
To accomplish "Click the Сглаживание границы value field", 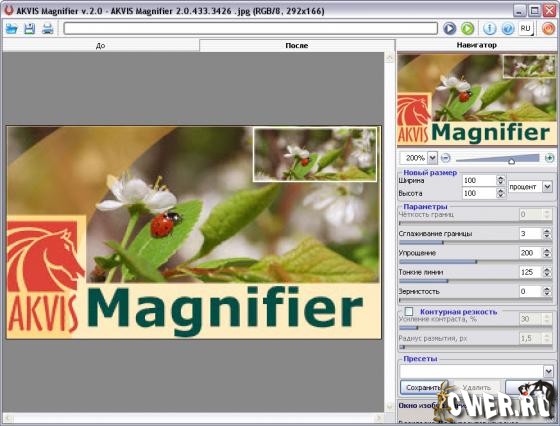I will tap(531, 234).
